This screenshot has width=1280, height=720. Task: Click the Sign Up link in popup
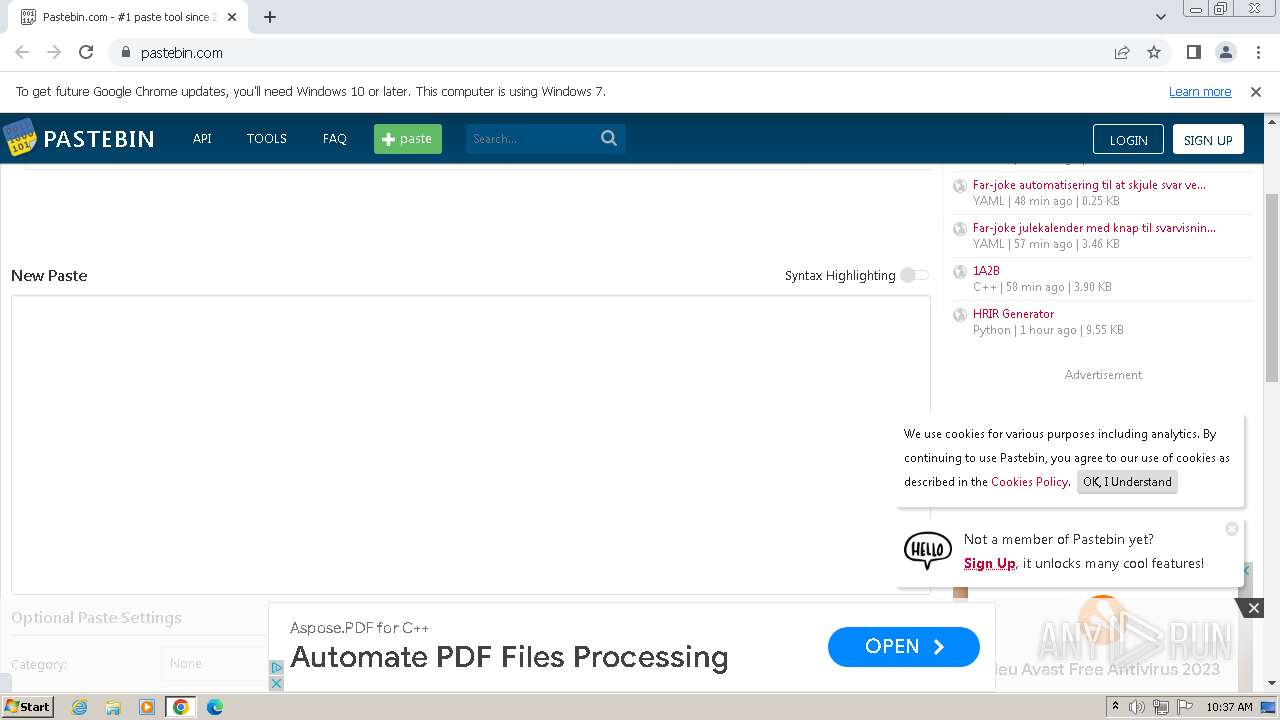click(x=989, y=563)
